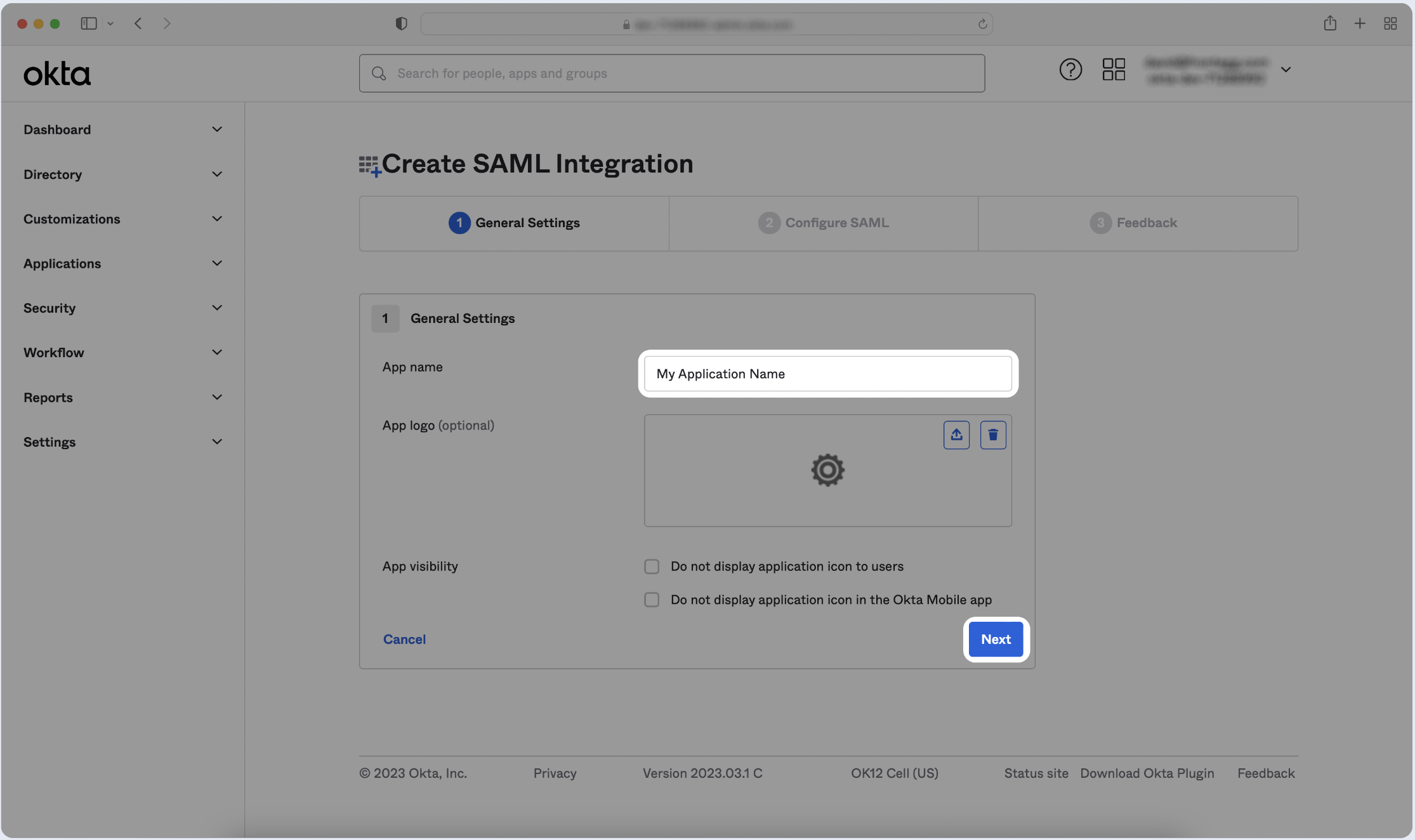The width and height of the screenshot is (1415, 840).
Task: Check 'Do not display application icon to users'
Action: click(x=652, y=567)
